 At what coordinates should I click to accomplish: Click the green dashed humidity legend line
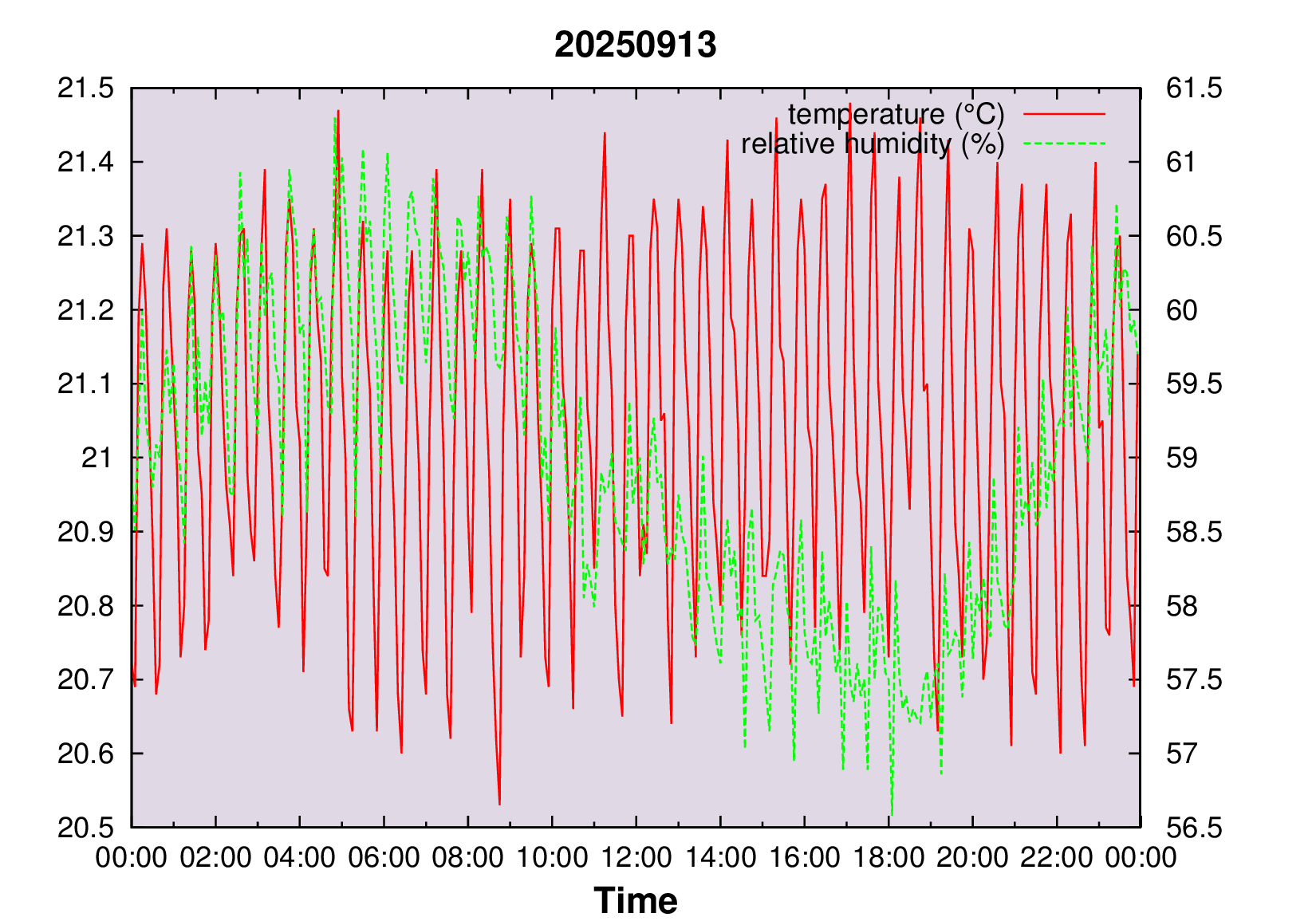tap(1064, 144)
